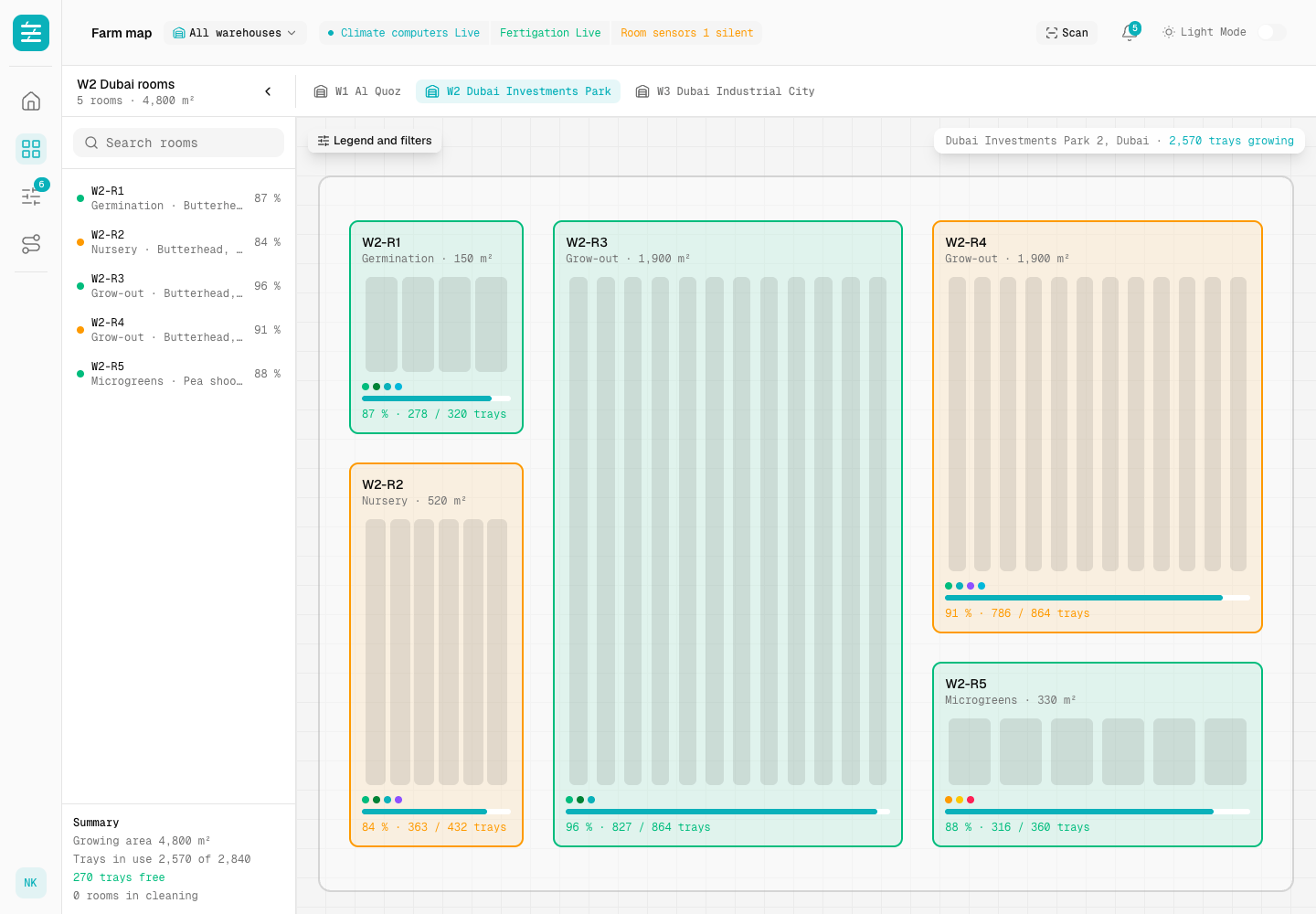The height and width of the screenshot is (914, 1316).
Task: Open the sliders icon with badge
Action: click(x=31, y=196)
